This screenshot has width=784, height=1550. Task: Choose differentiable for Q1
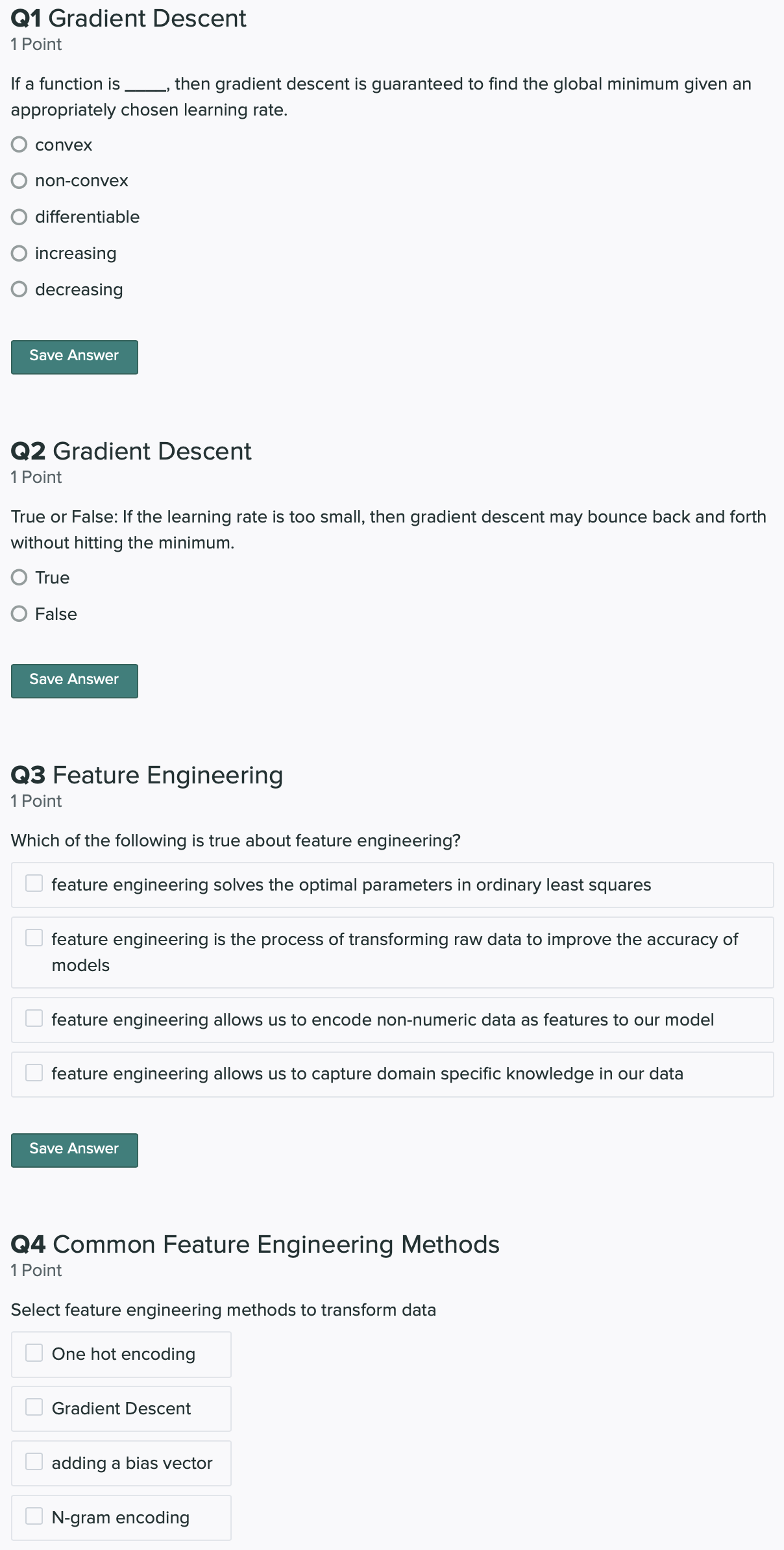pos(19,217)
